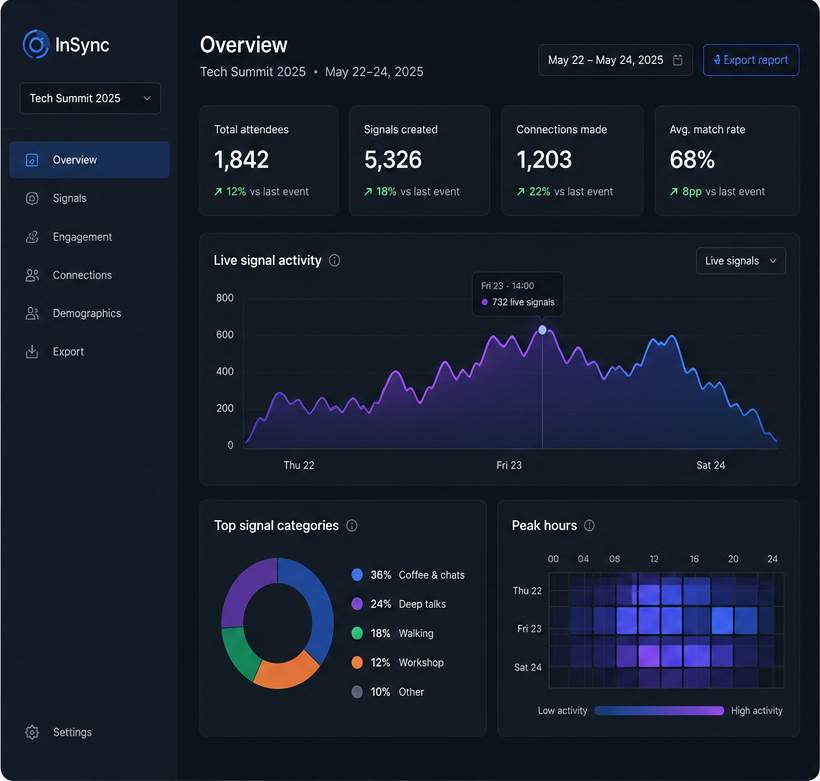820x781 pixels.
Task: Click the purple Deep talks legend dot
Action: point(357,604)
